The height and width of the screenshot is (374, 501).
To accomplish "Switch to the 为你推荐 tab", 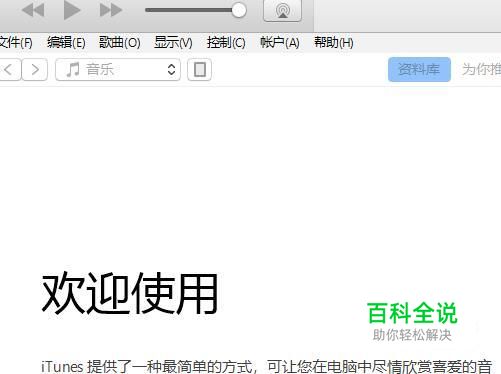I will coord(481,69).
